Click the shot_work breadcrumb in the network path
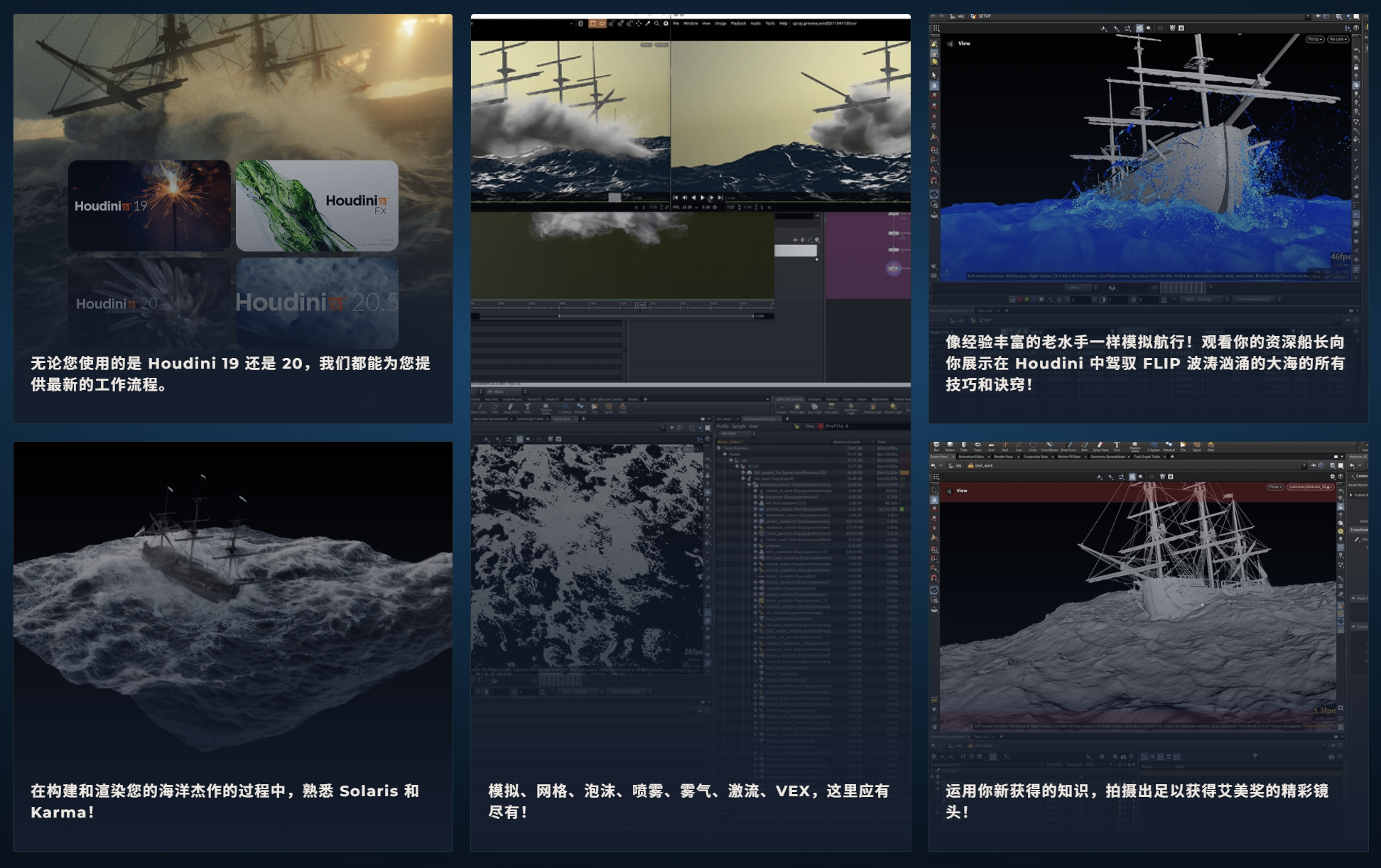1381x868 pixels. 982,467
